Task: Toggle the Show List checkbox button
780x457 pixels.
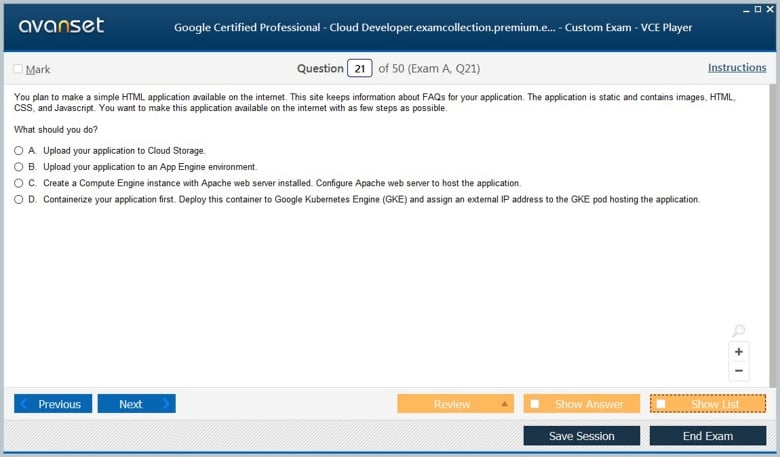Action: tap(707, 404)
